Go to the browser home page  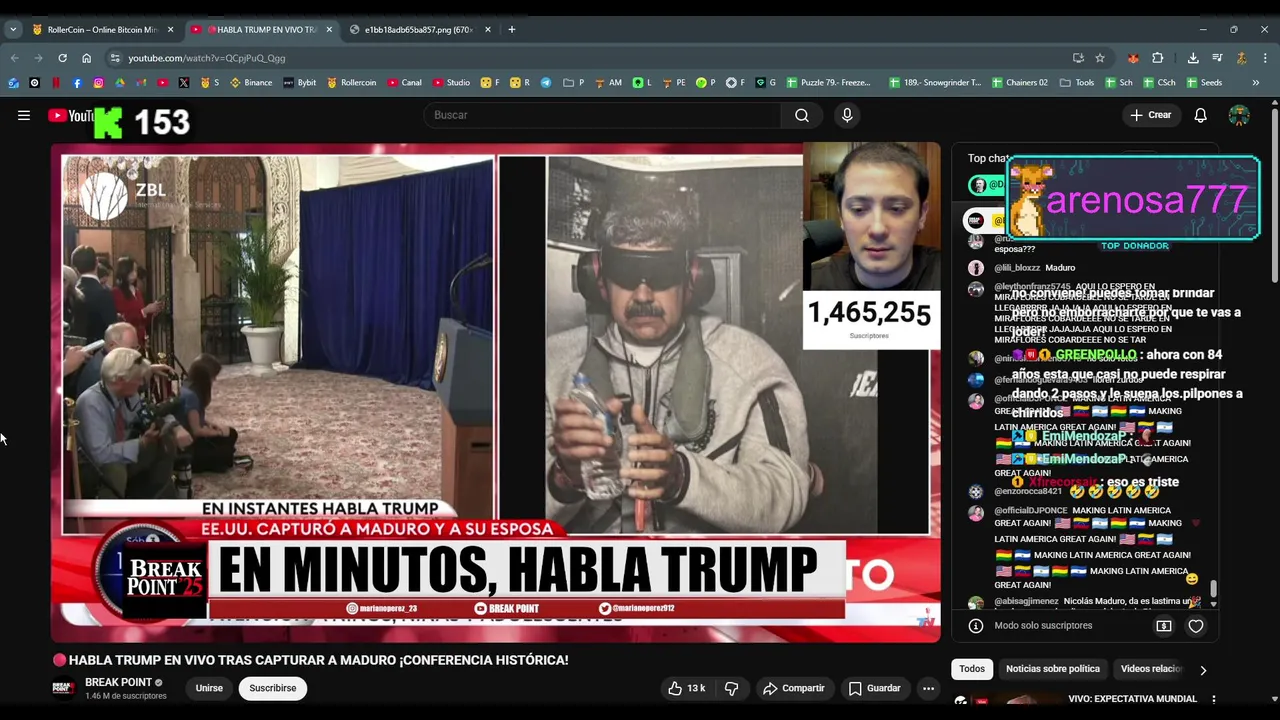[x=86, y=58]
